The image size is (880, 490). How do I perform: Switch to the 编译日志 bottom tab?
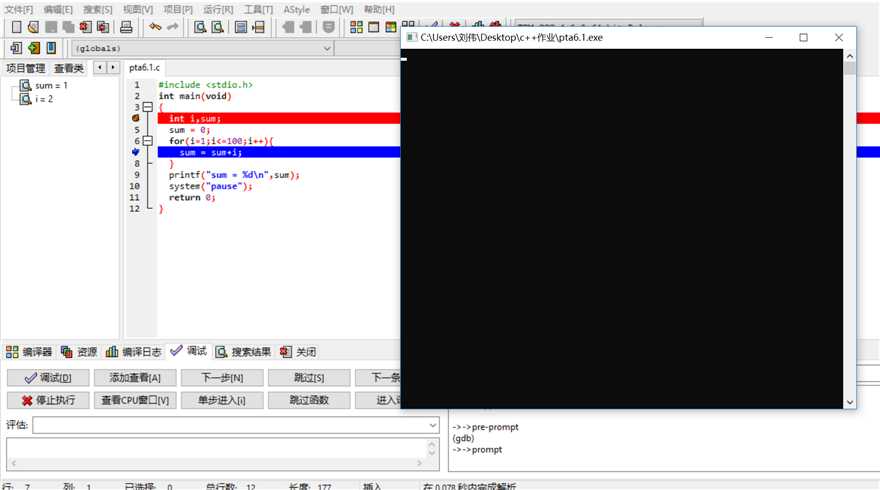point(134,352)
